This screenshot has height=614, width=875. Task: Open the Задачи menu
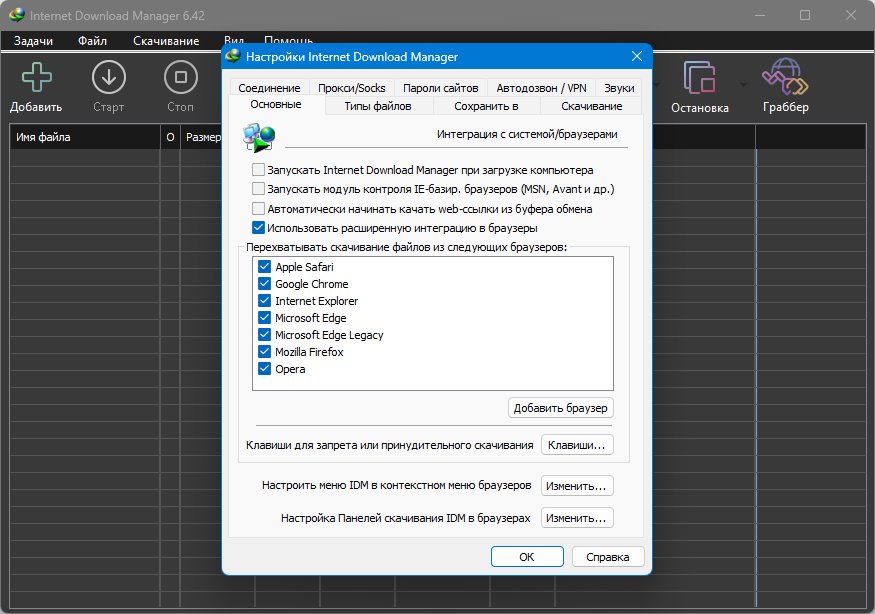(33, 41)
